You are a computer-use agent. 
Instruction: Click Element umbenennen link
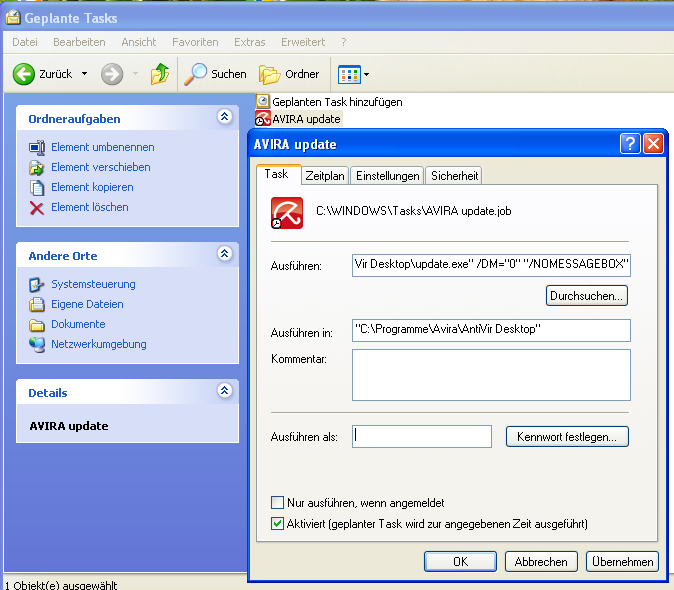click(103, 147)
